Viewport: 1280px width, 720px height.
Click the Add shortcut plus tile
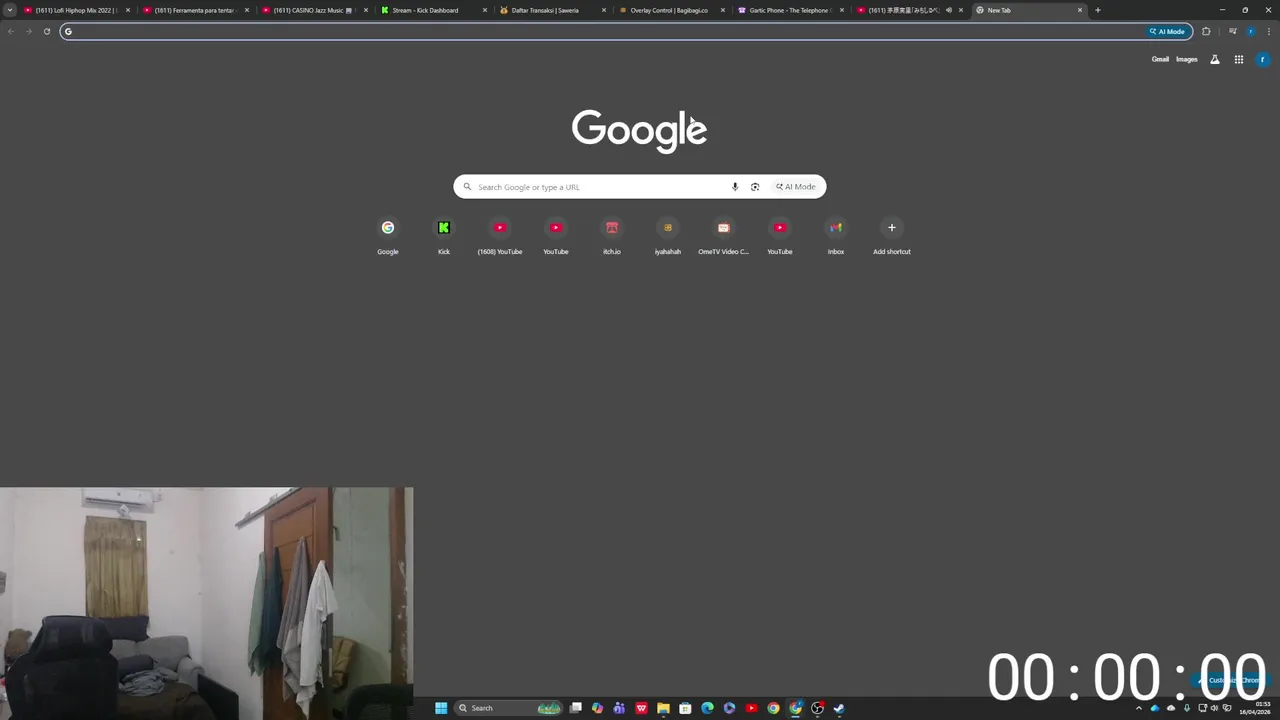click(892, 237)
